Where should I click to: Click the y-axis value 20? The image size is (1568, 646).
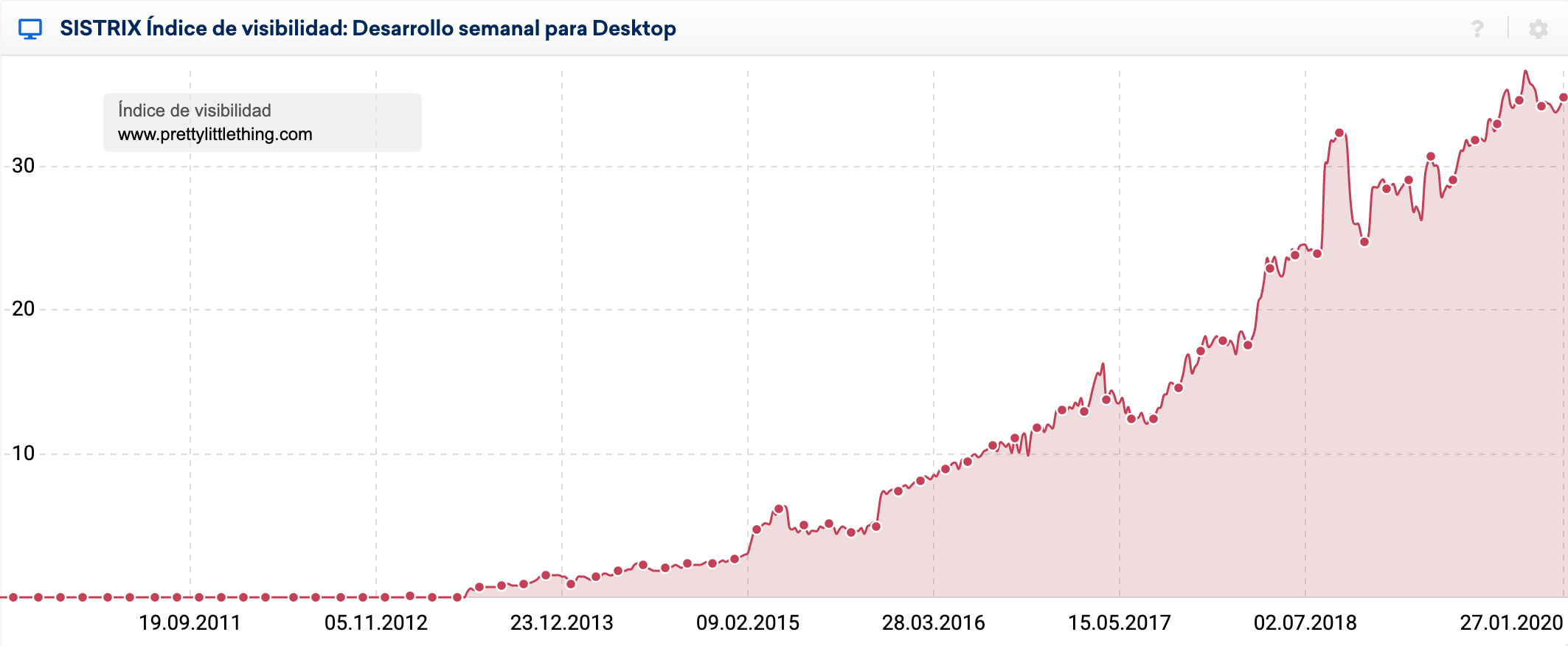[x=24, y=309]
